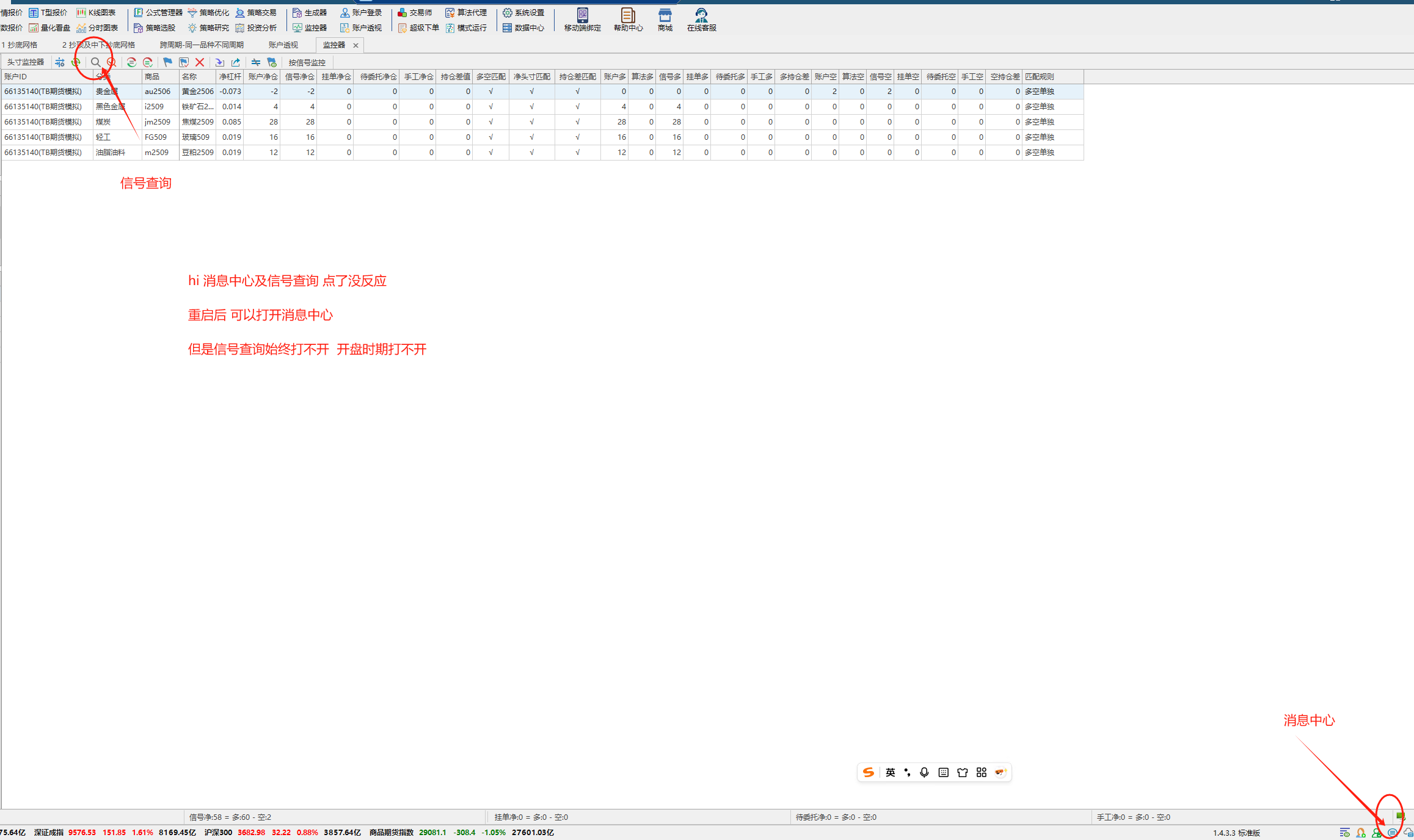Sort by 匹配规则 column header
This screenshot has width=1414, height=840.
(x=1053, y=76)
